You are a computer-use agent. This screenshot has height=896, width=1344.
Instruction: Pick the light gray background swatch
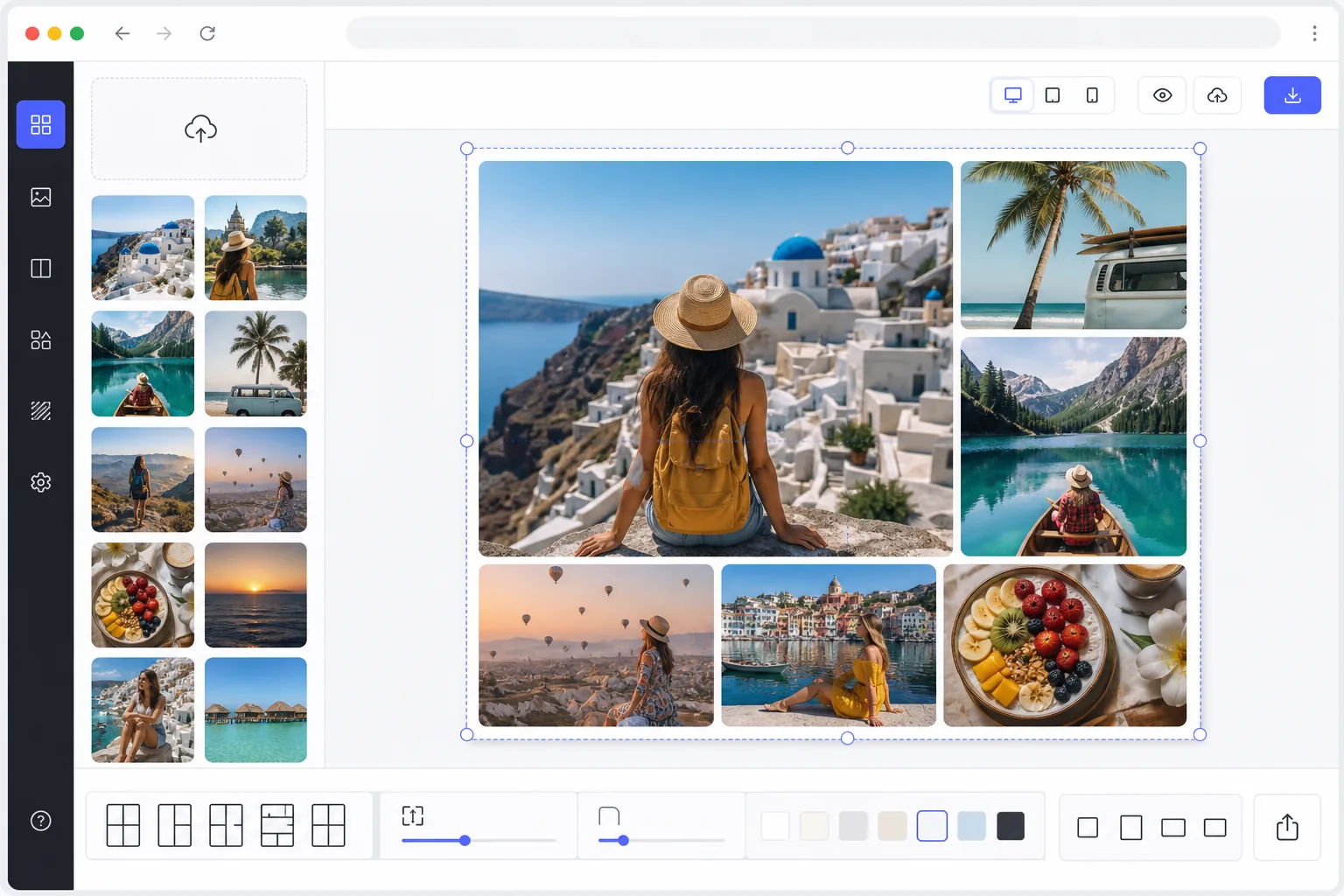[x=853, y=826]
